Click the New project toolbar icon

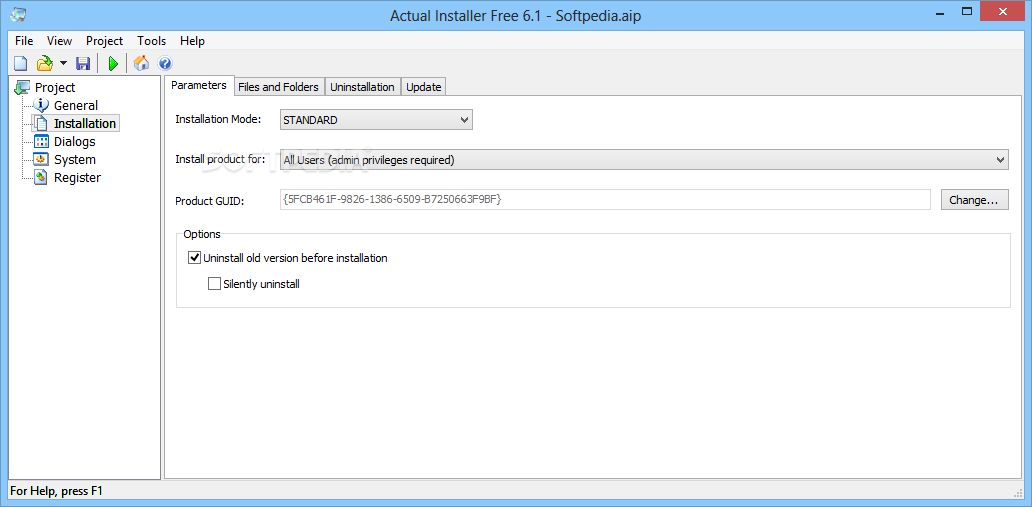21,63
